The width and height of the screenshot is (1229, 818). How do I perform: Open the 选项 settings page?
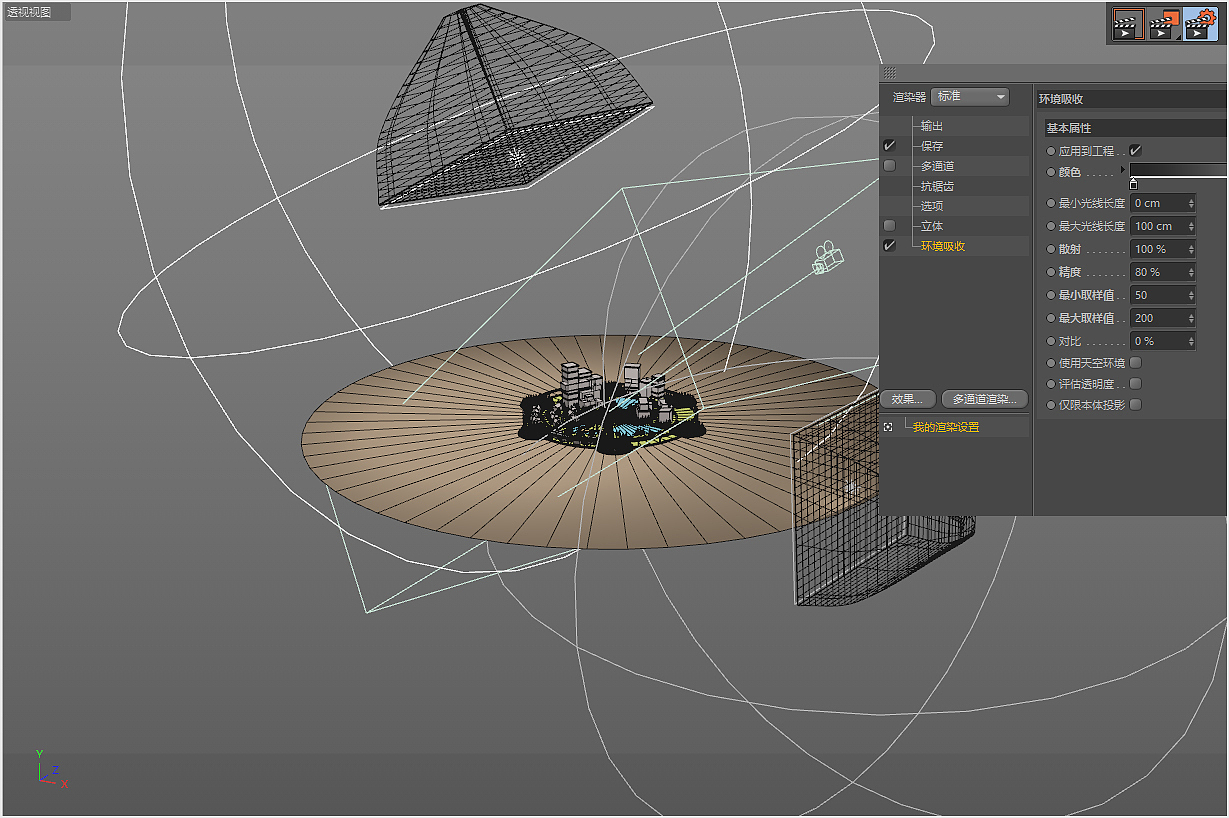click(932, 206)
